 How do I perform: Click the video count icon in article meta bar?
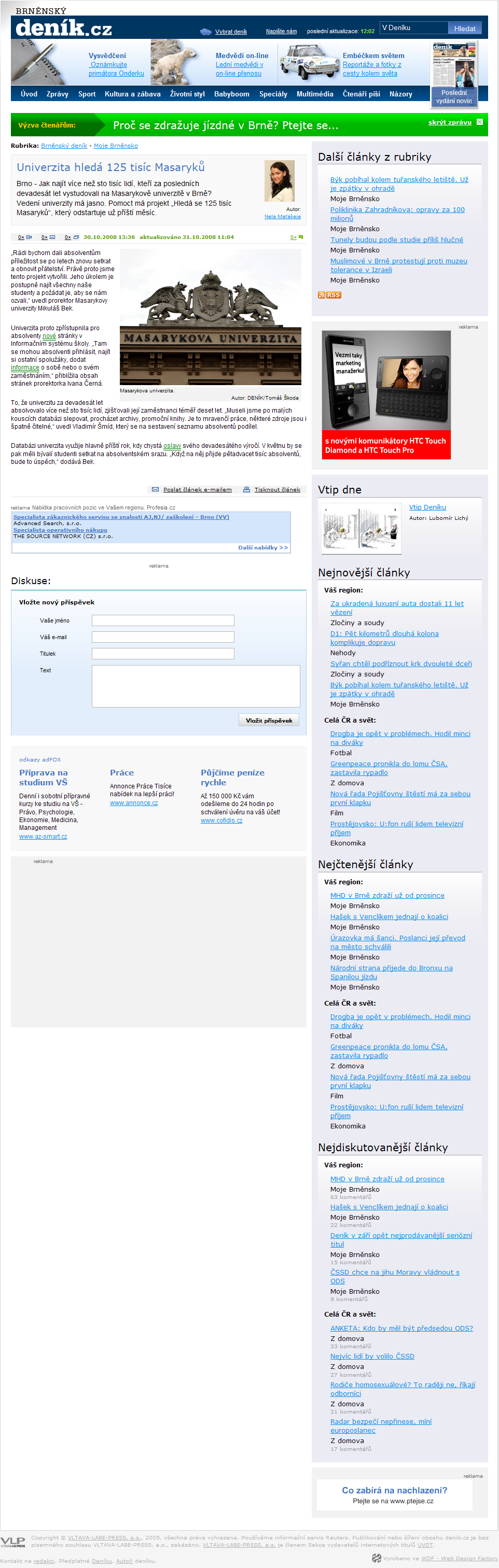[x=29, y=237]
